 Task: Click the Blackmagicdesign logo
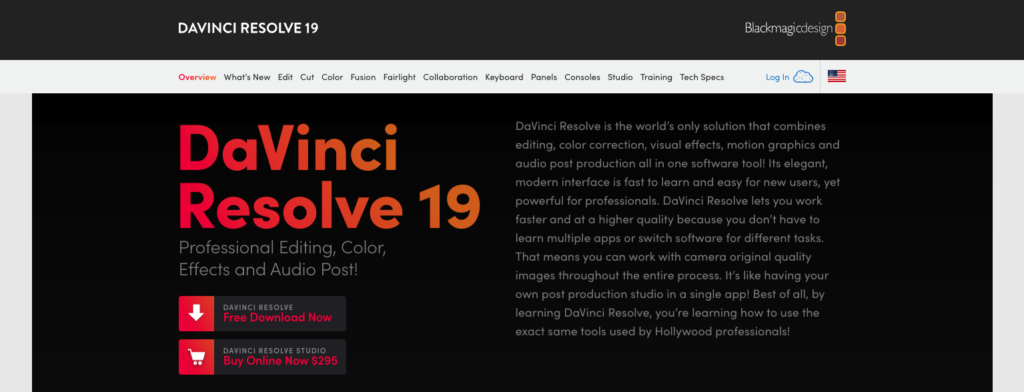[795, 29]
